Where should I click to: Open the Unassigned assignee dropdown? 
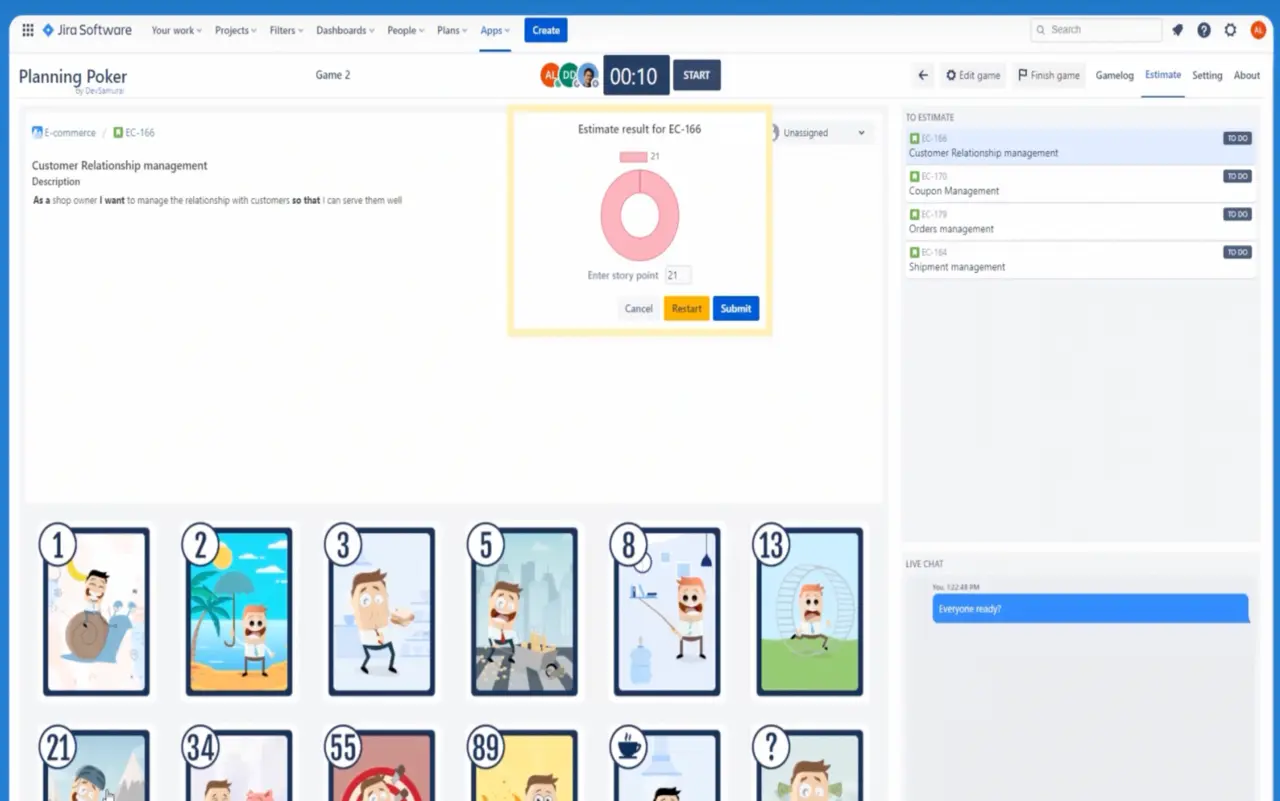[x=819, y=132]
